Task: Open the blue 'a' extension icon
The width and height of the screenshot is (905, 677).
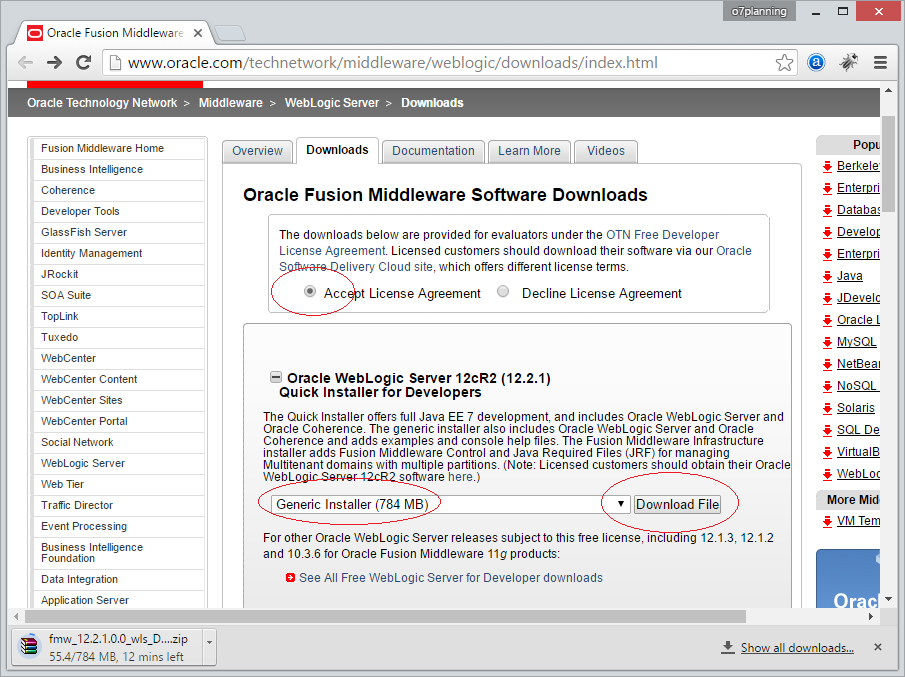Action: (816, 62)
